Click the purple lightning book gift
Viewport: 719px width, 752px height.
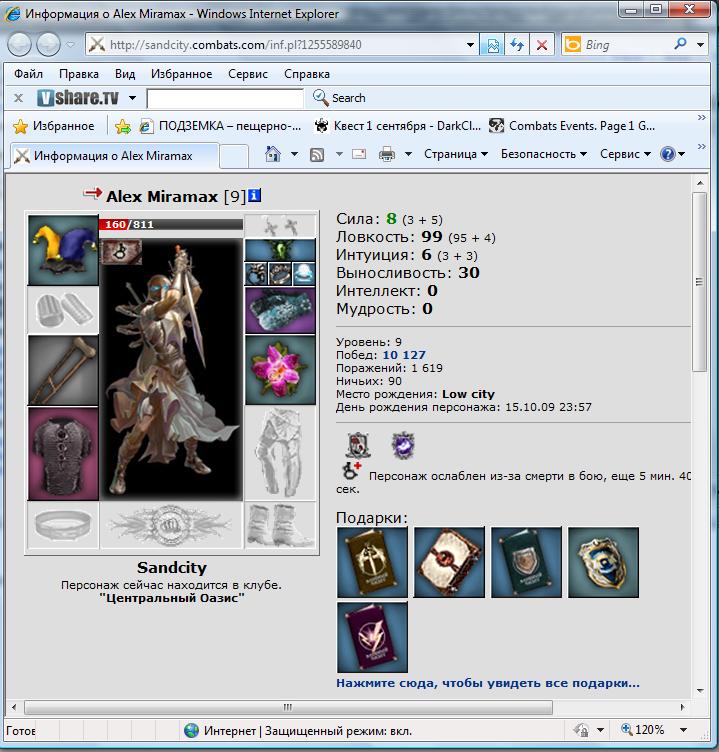tap(372, 637)
